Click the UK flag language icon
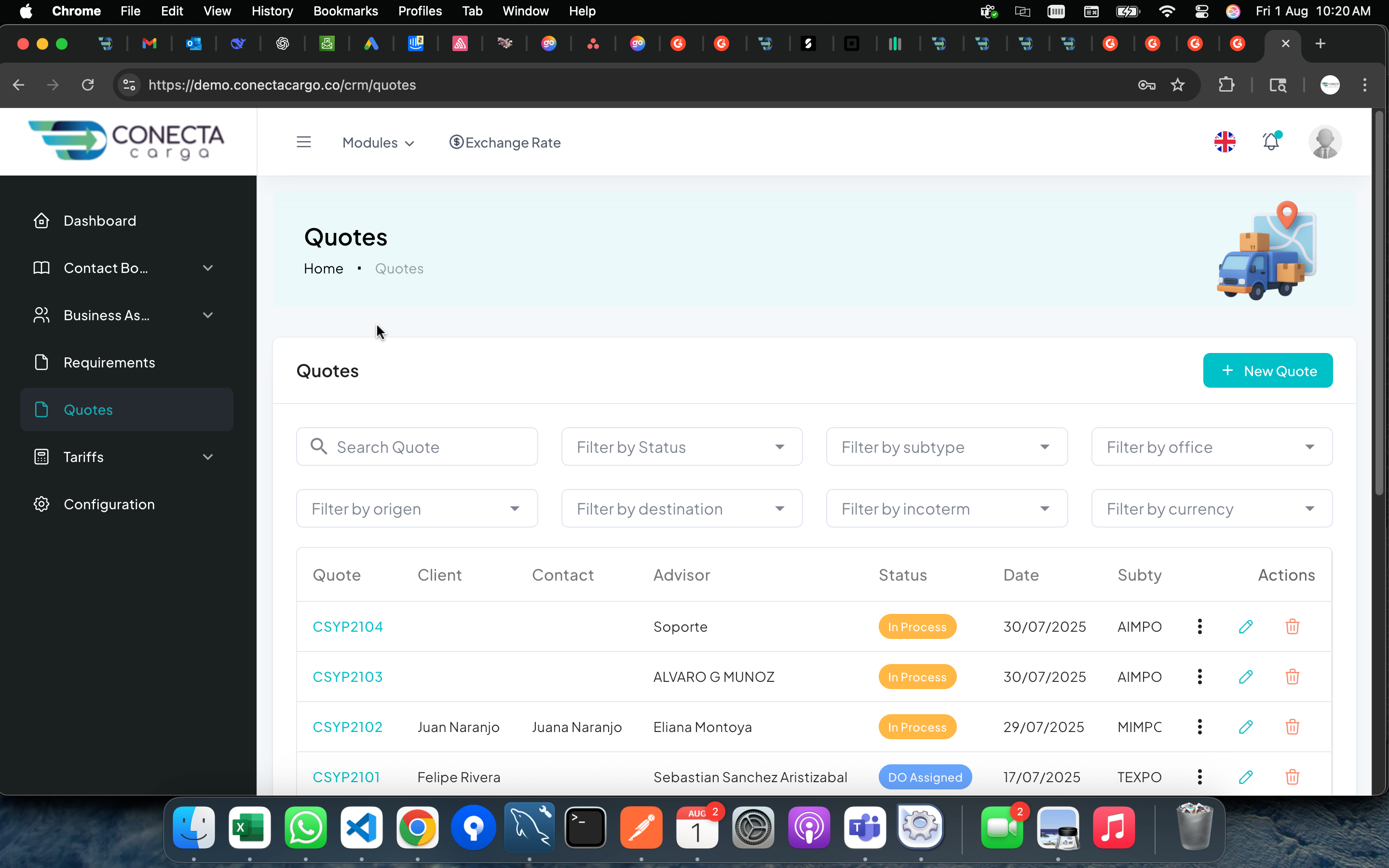The height and width of the screenshot is (868, 1389). (x=1224, y=142)
